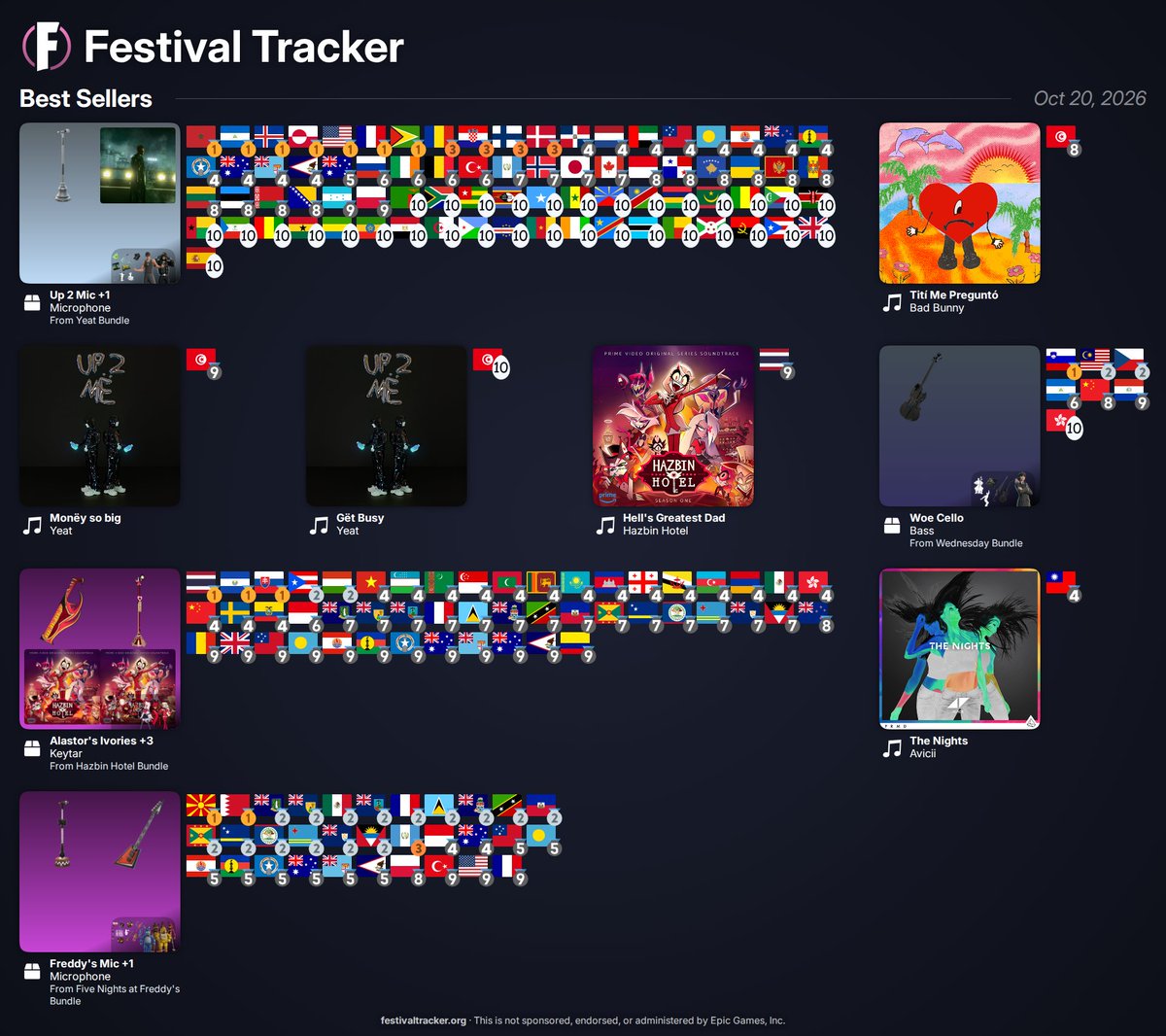Select the Czech flag ranked 2 for Woe Cello

click(x=1129, y=359)
